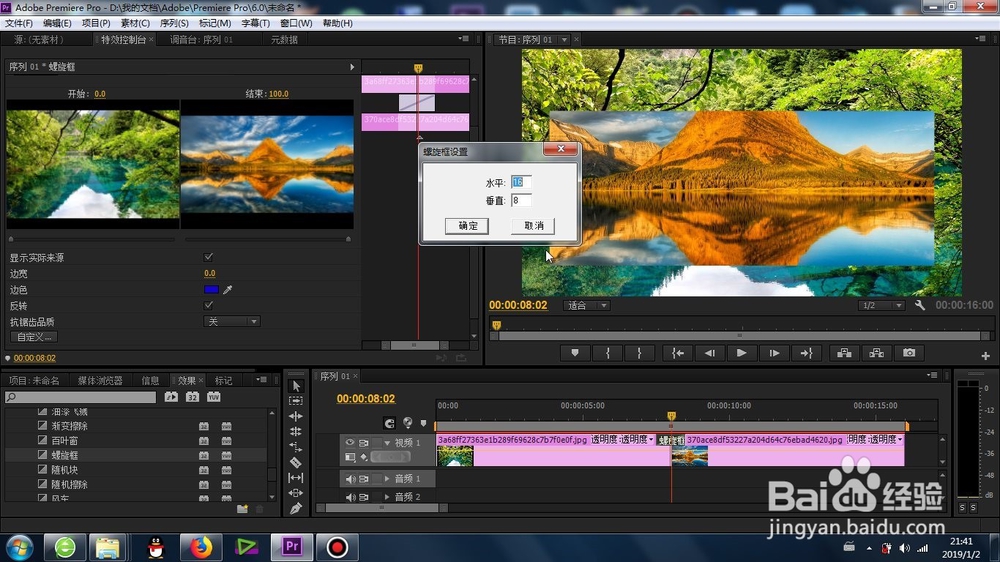Create new custom bin in Effects panel
The height and width of the screenshot is (562, 1000).
coord(242,509)
